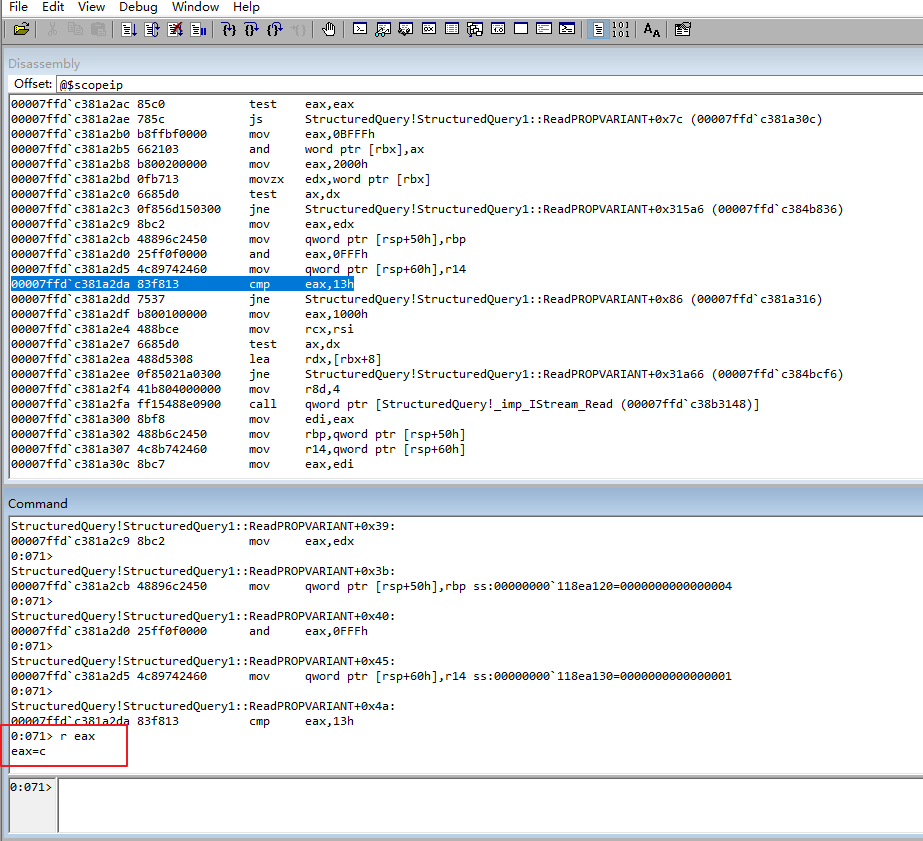Select the mov qword ptr [rsp+50h],rbp disassembly line
The height and width of the screenshot is (841, 923).
pos(238,239)
